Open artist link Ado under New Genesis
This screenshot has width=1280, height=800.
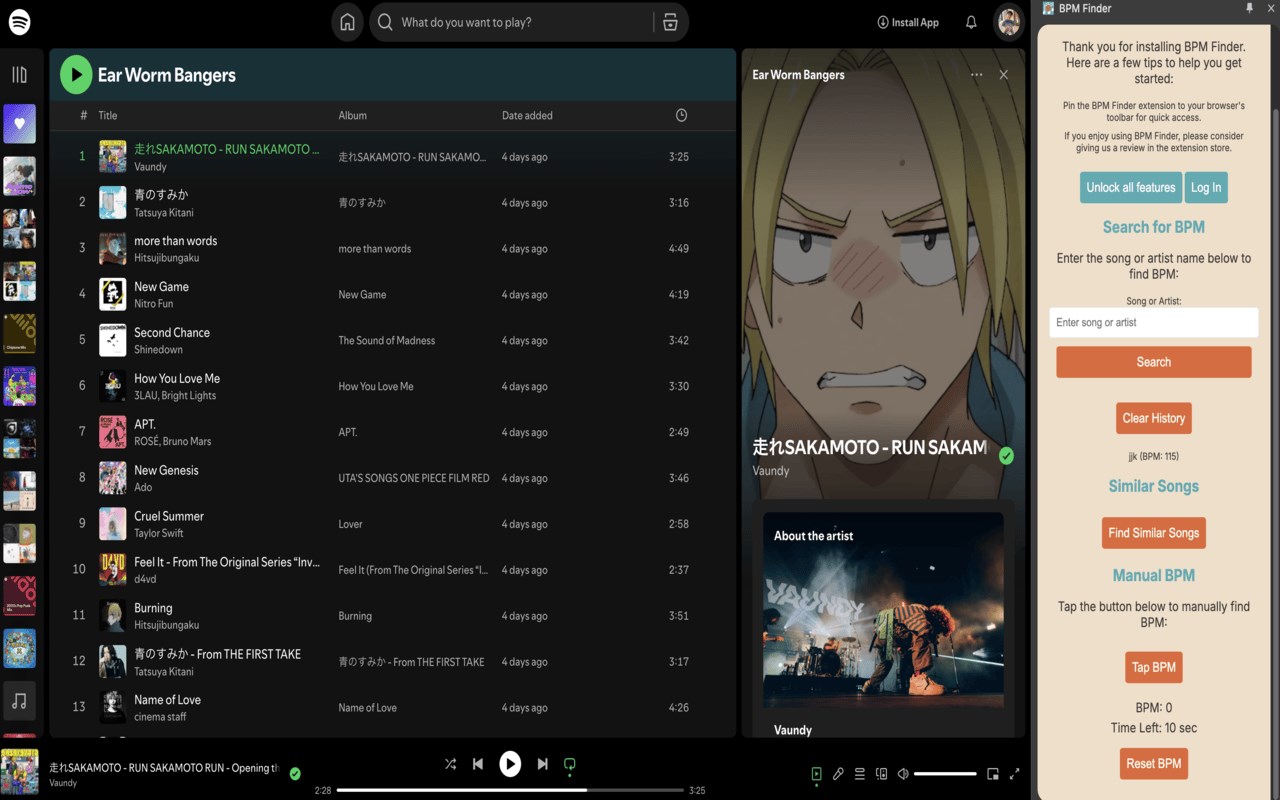pos(143,487)
